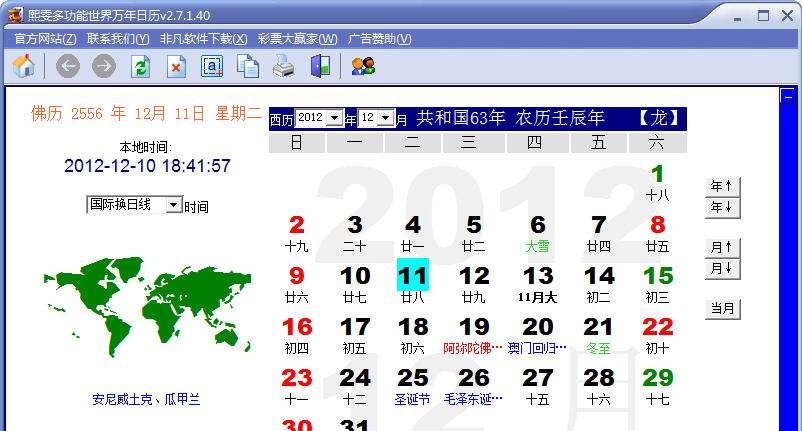Click the Forward arrow toolbar button
The width and height of the screenshot is (802, 431).
coord(104,66)
